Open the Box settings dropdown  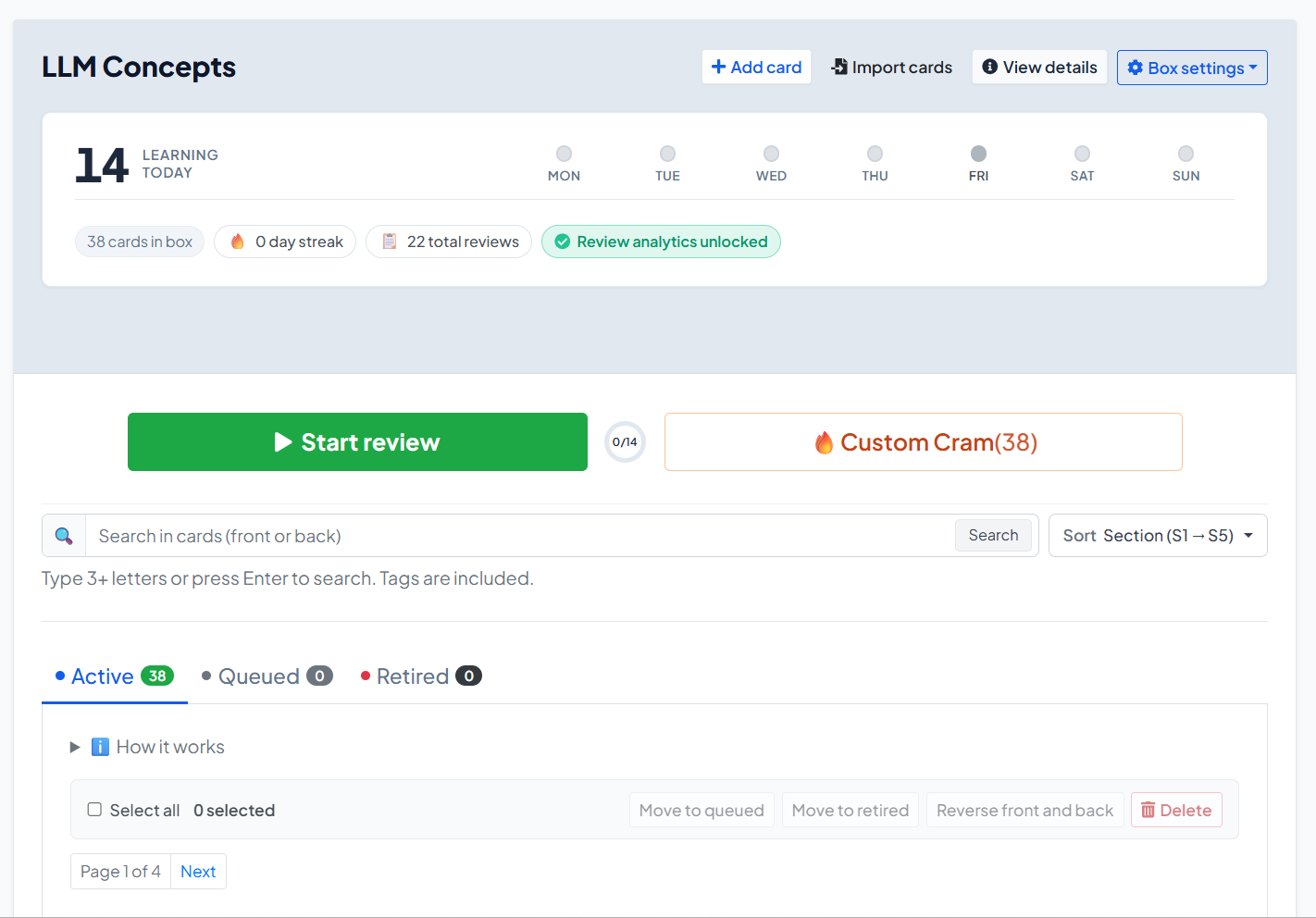1192,68
